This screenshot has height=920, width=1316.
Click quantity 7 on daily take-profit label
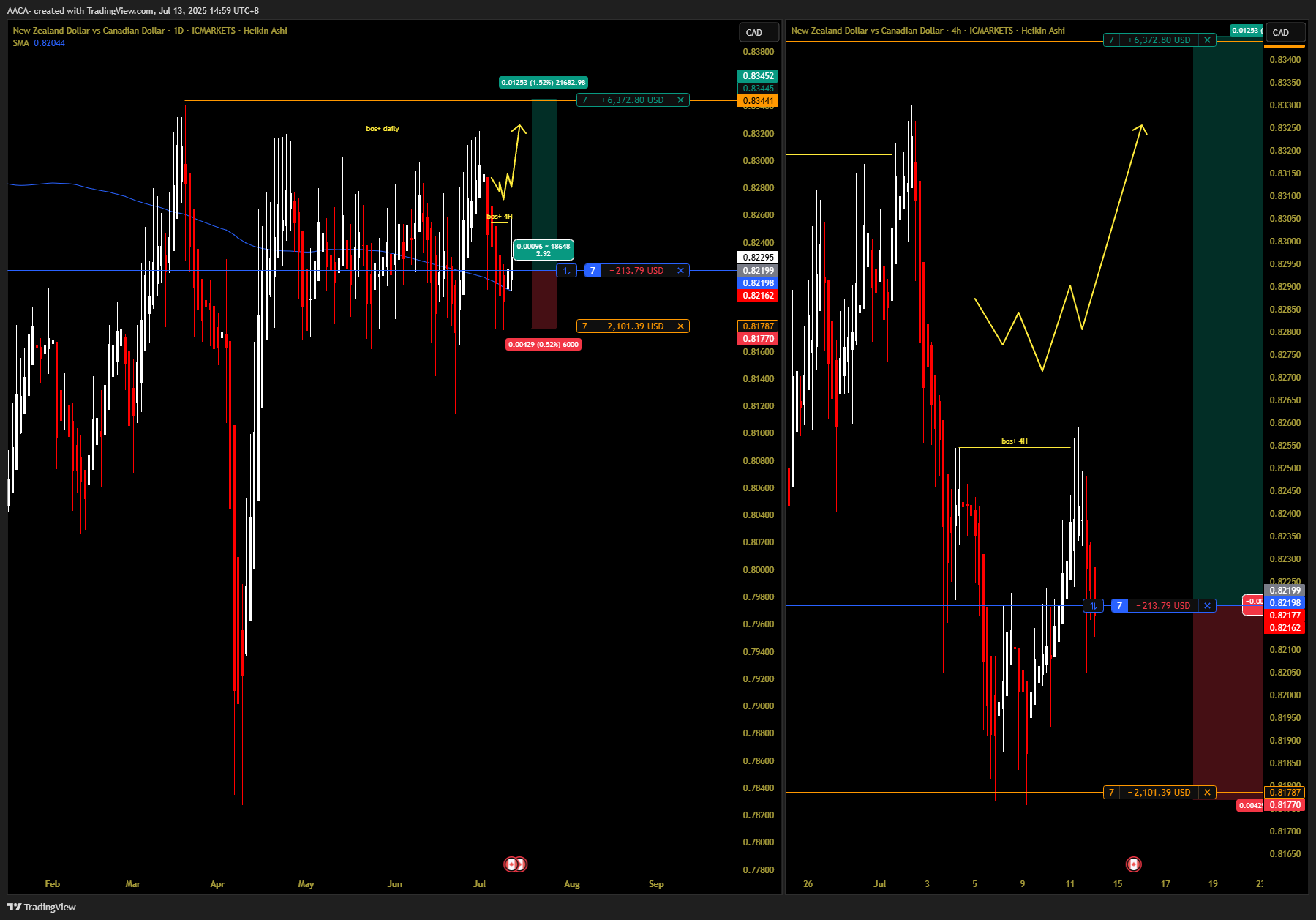click(584, 100)
